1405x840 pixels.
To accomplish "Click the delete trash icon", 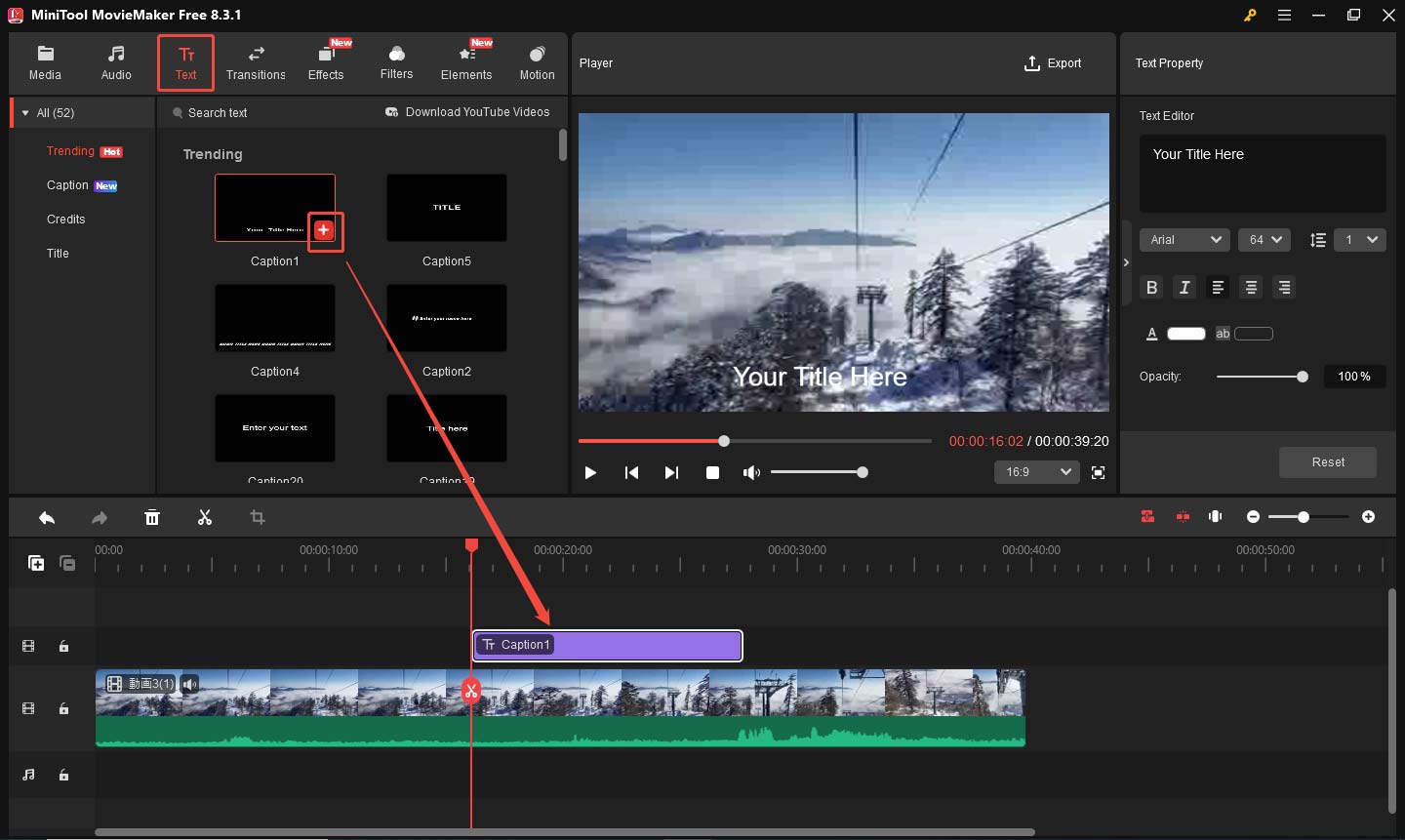I will point(152,517).
